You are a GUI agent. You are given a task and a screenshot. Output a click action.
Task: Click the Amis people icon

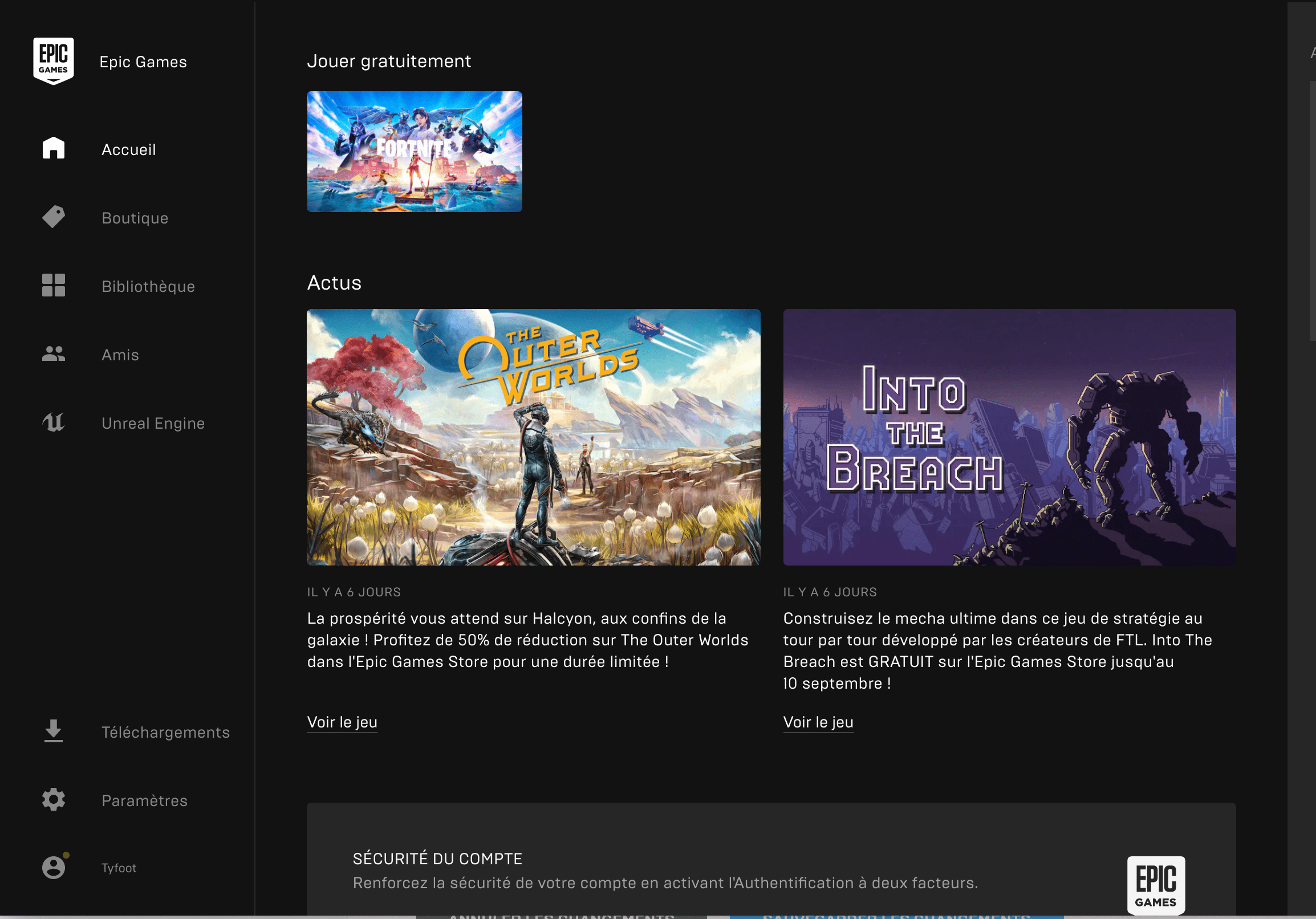(53, 354)
